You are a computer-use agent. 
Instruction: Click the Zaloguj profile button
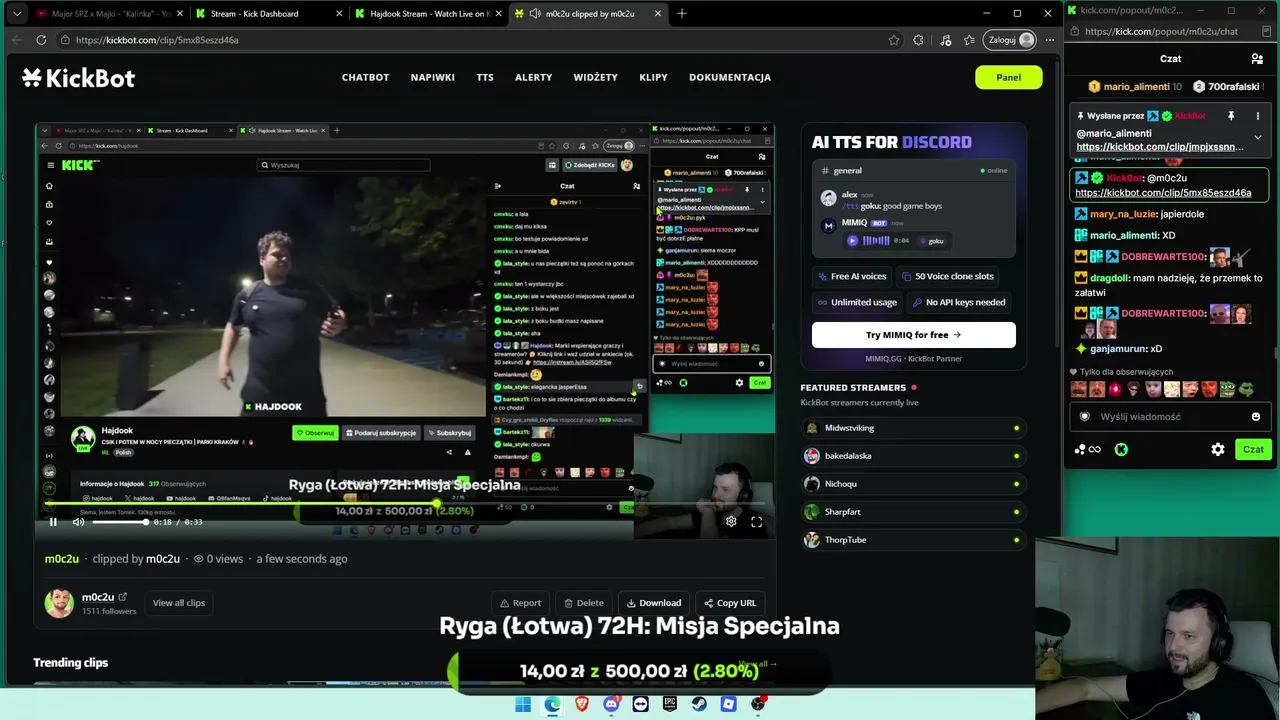pos(1011,40)
